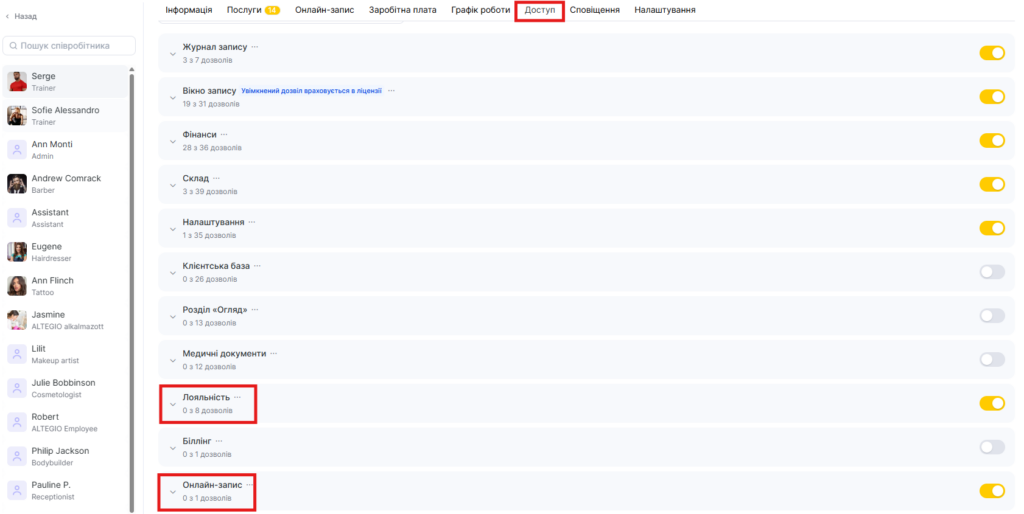Expand the Вікно запису permissions chevron
Image resolution: width=1024 pixels, height=514 pixels.
click(173, 97)
